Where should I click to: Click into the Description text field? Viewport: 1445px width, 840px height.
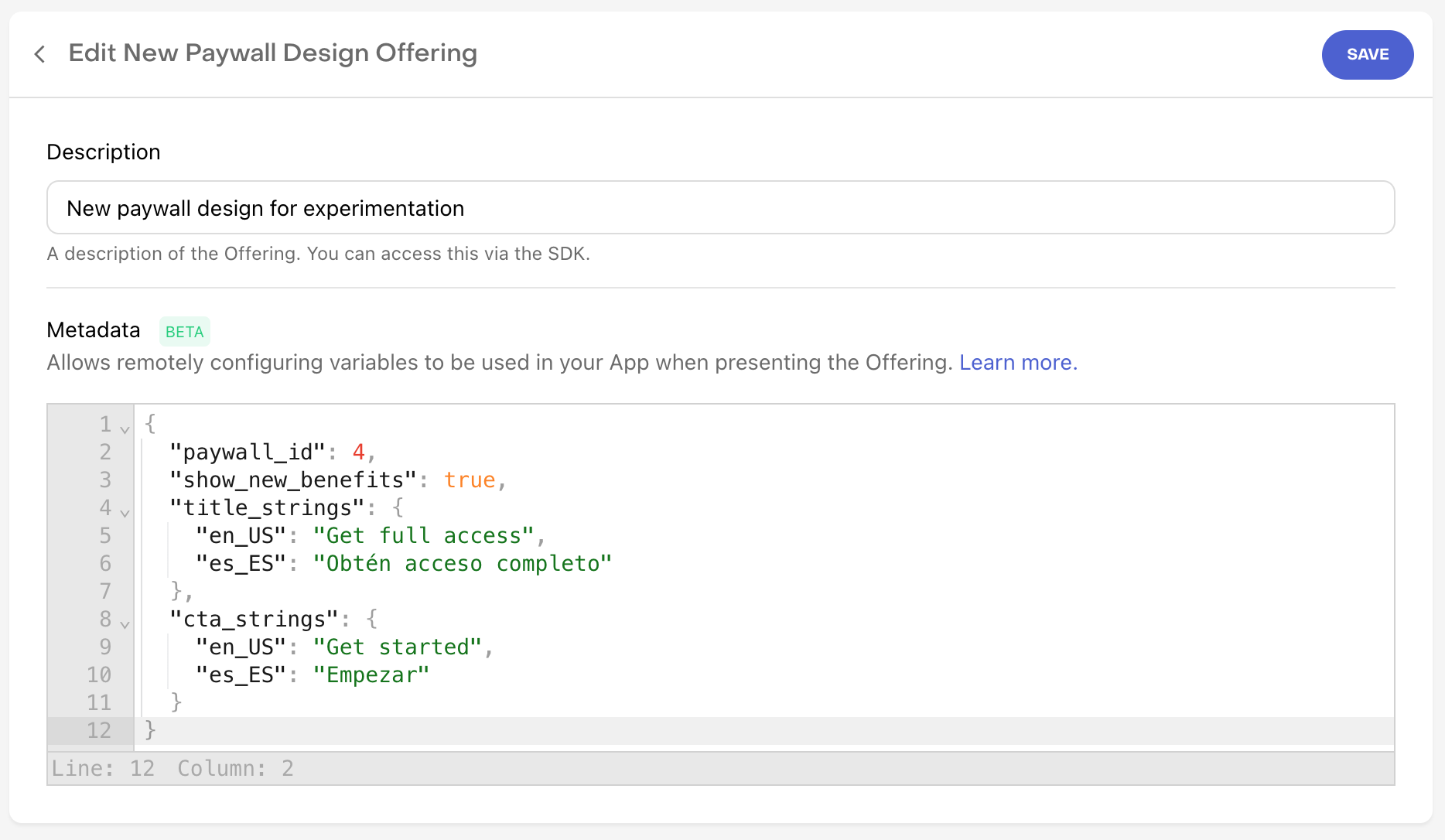[x=719, y=208]
